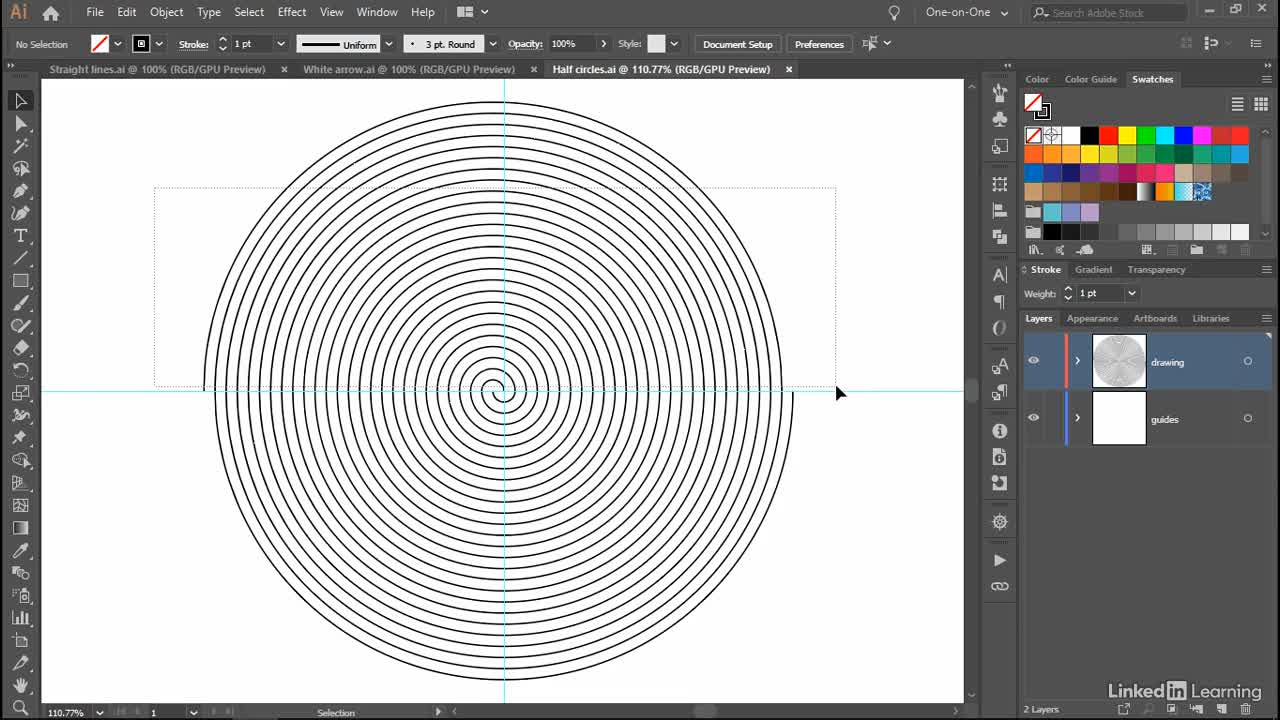Select the Direct Selection tool
Screen dimensions: 1280x720
point(20,124)
